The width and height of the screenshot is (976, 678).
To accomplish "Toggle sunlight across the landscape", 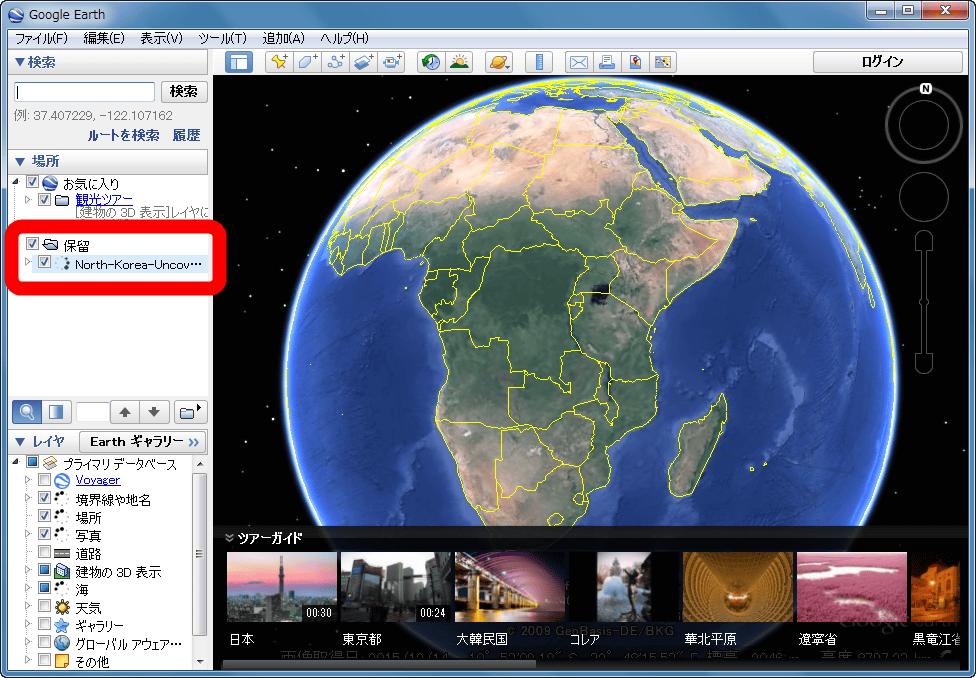I will click(459, 62).
